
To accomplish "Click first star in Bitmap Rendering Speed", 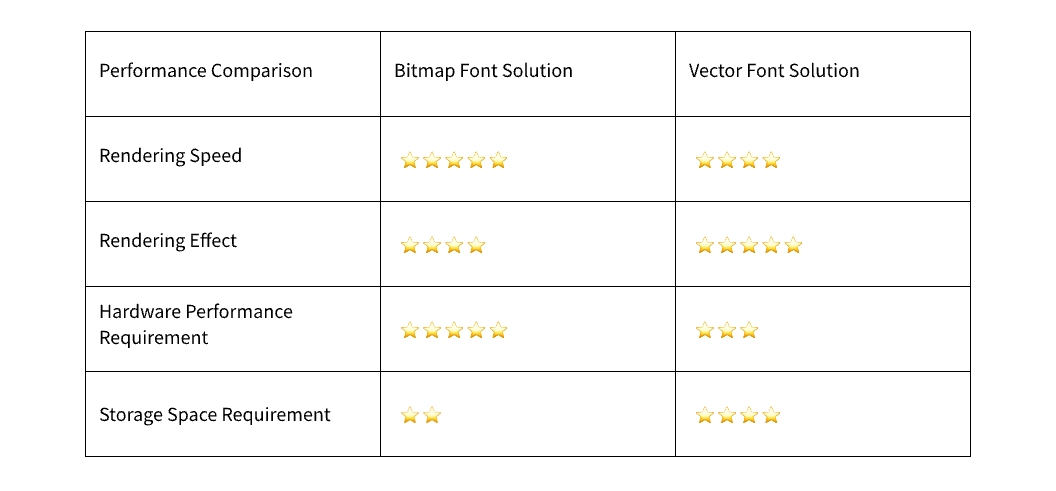I will [409, 160].
